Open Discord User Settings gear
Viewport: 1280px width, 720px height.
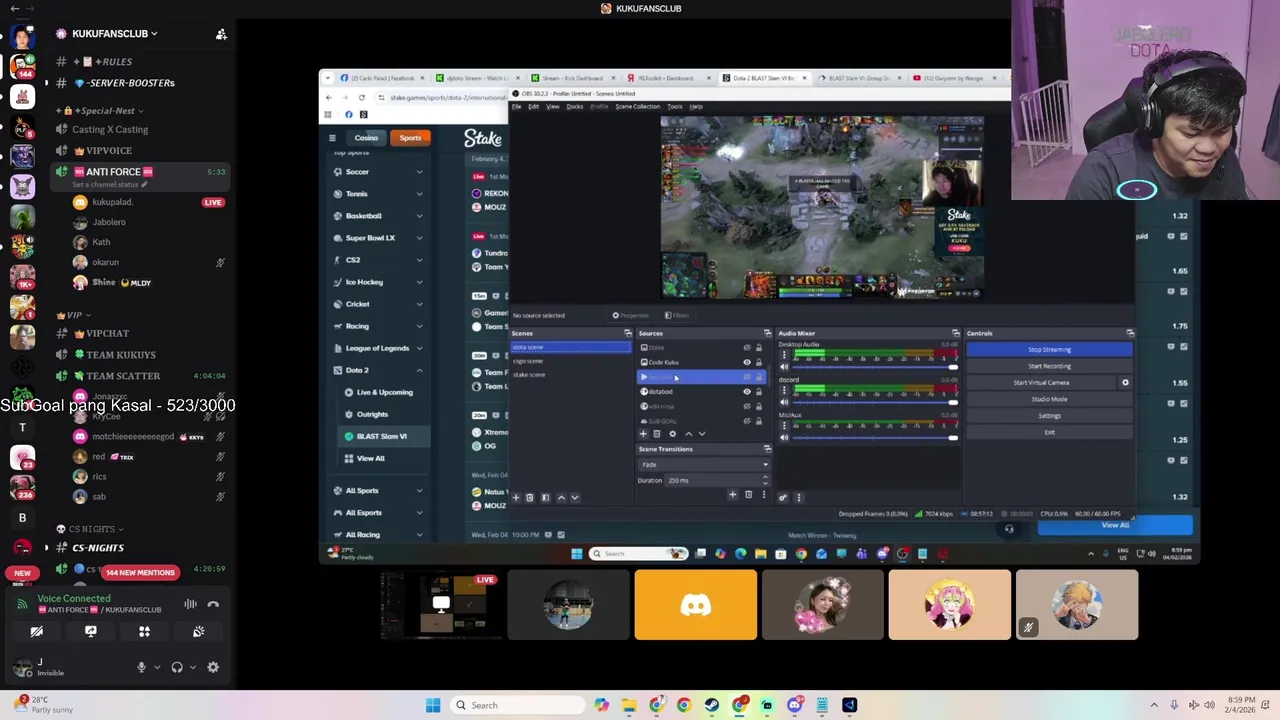pyautogui.click(x=213, y=667)
